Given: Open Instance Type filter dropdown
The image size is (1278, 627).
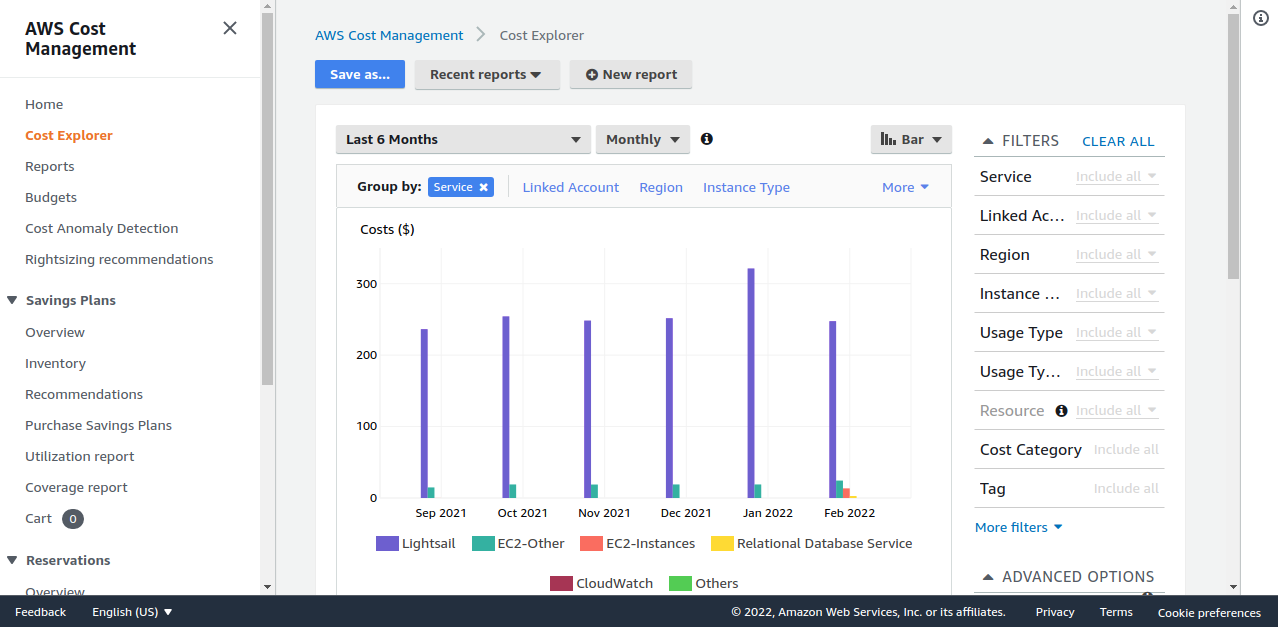Looking at the screenshot, I should (x=1117, y=294).
